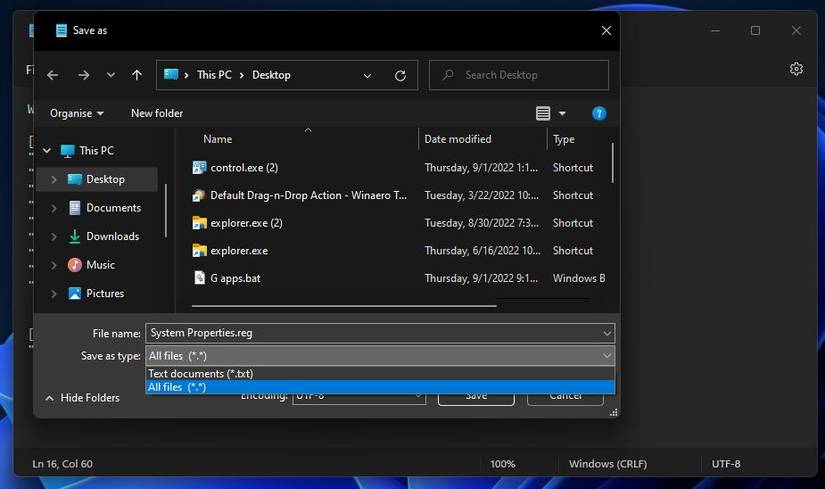Expand the Music tree node
Image resolution: width=825 pixels, height=489 pixels.
[54, 265]
